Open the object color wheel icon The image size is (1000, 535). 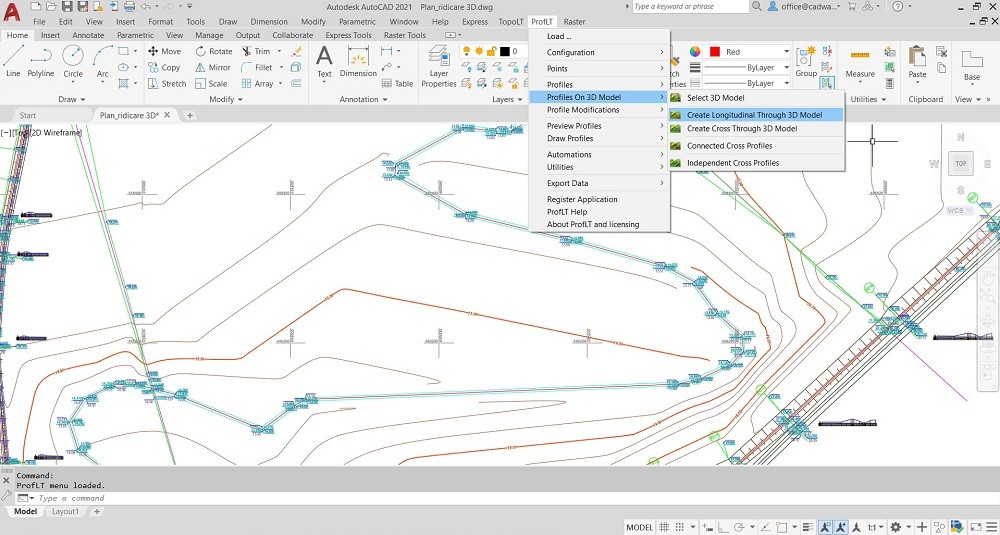(695, 52)
